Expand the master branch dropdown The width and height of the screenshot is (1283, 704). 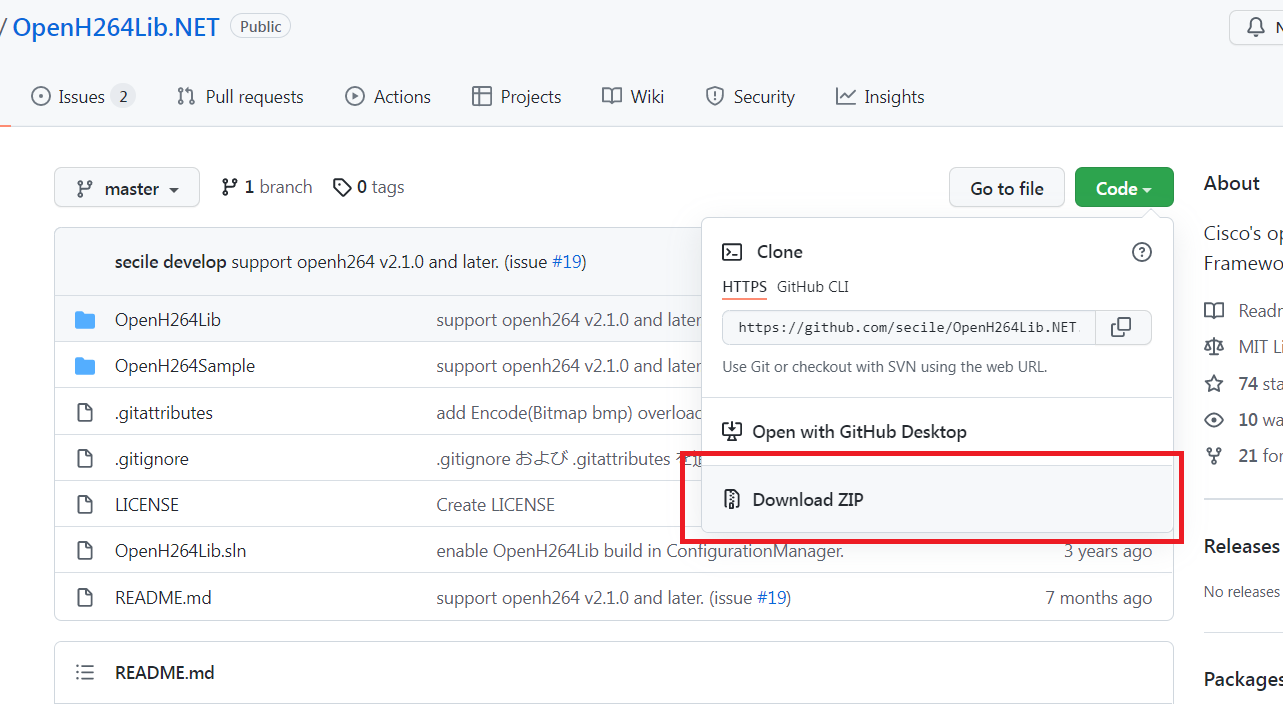coord(127,188)
